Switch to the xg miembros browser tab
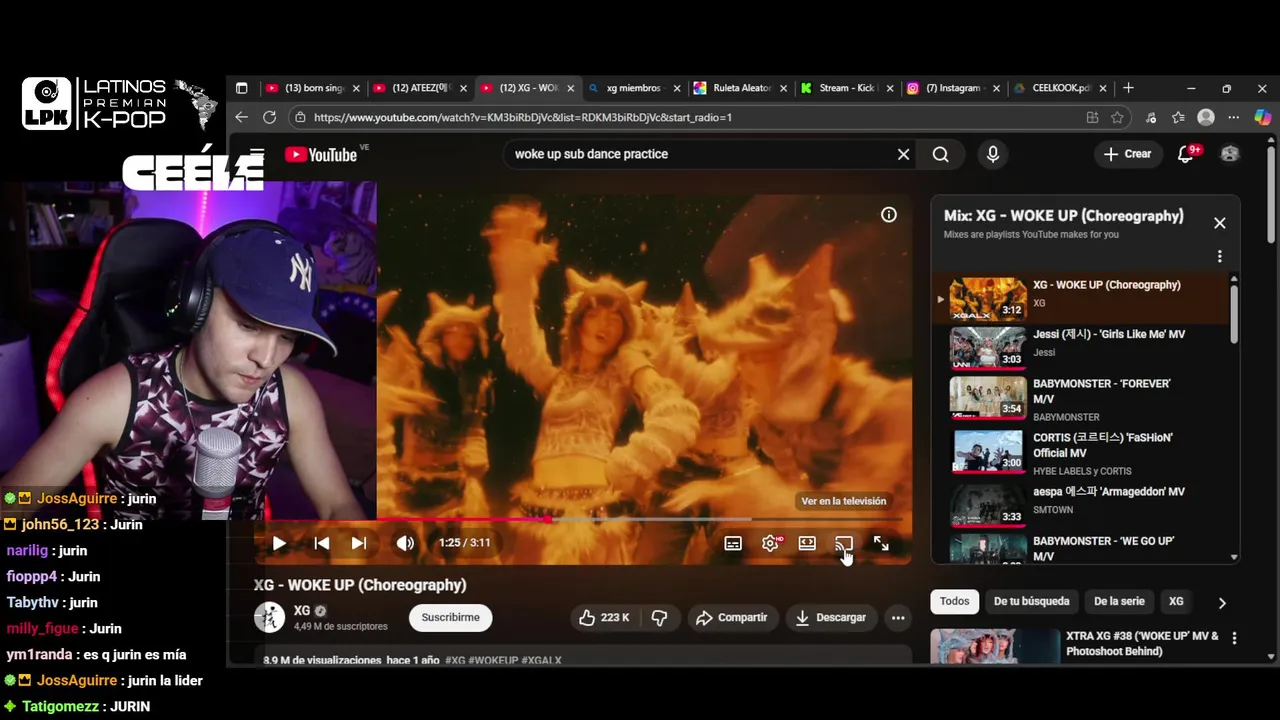The image size is (1280, 720). click(x=634, y=88)
